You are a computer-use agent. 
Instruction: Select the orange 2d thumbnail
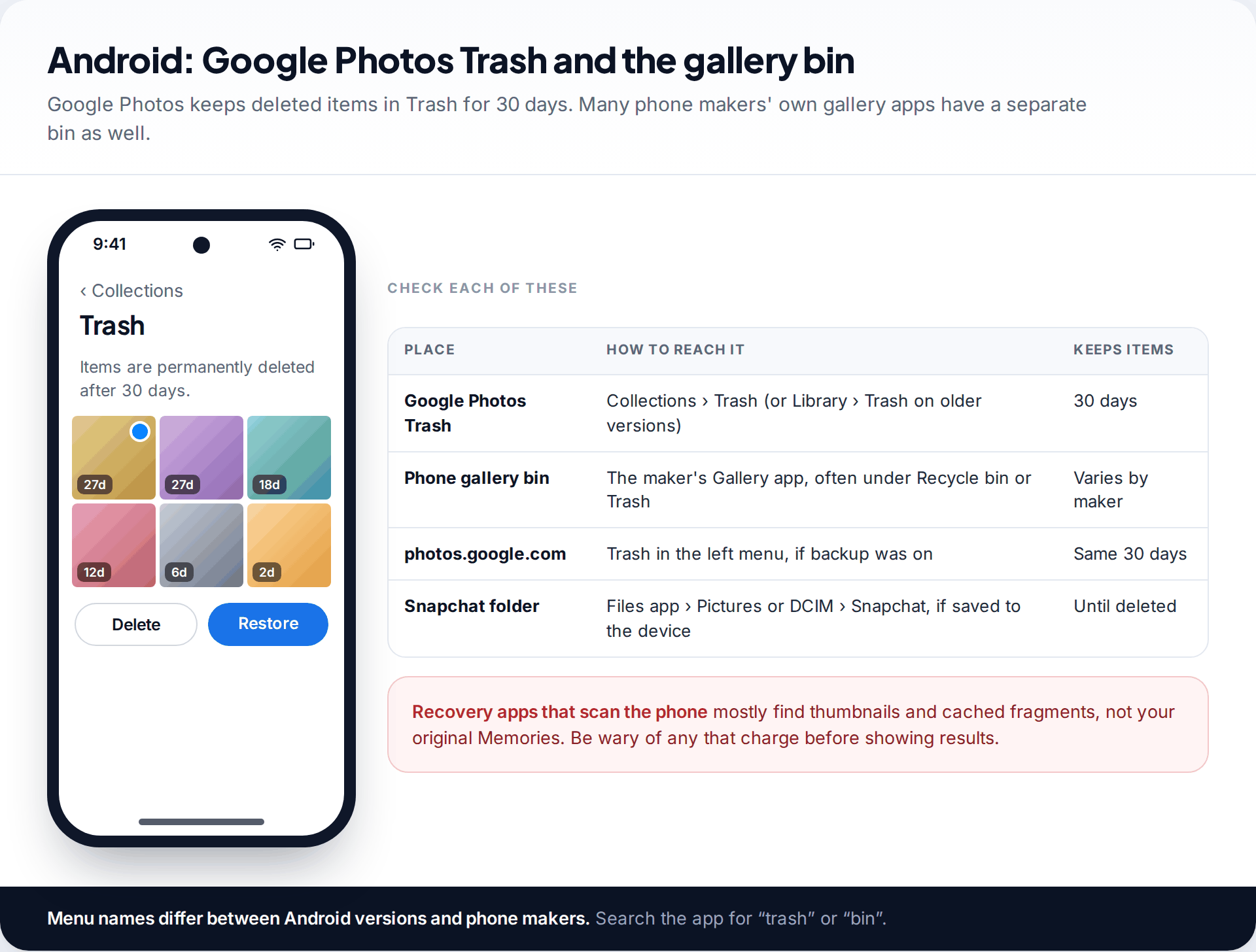(289, 545)
